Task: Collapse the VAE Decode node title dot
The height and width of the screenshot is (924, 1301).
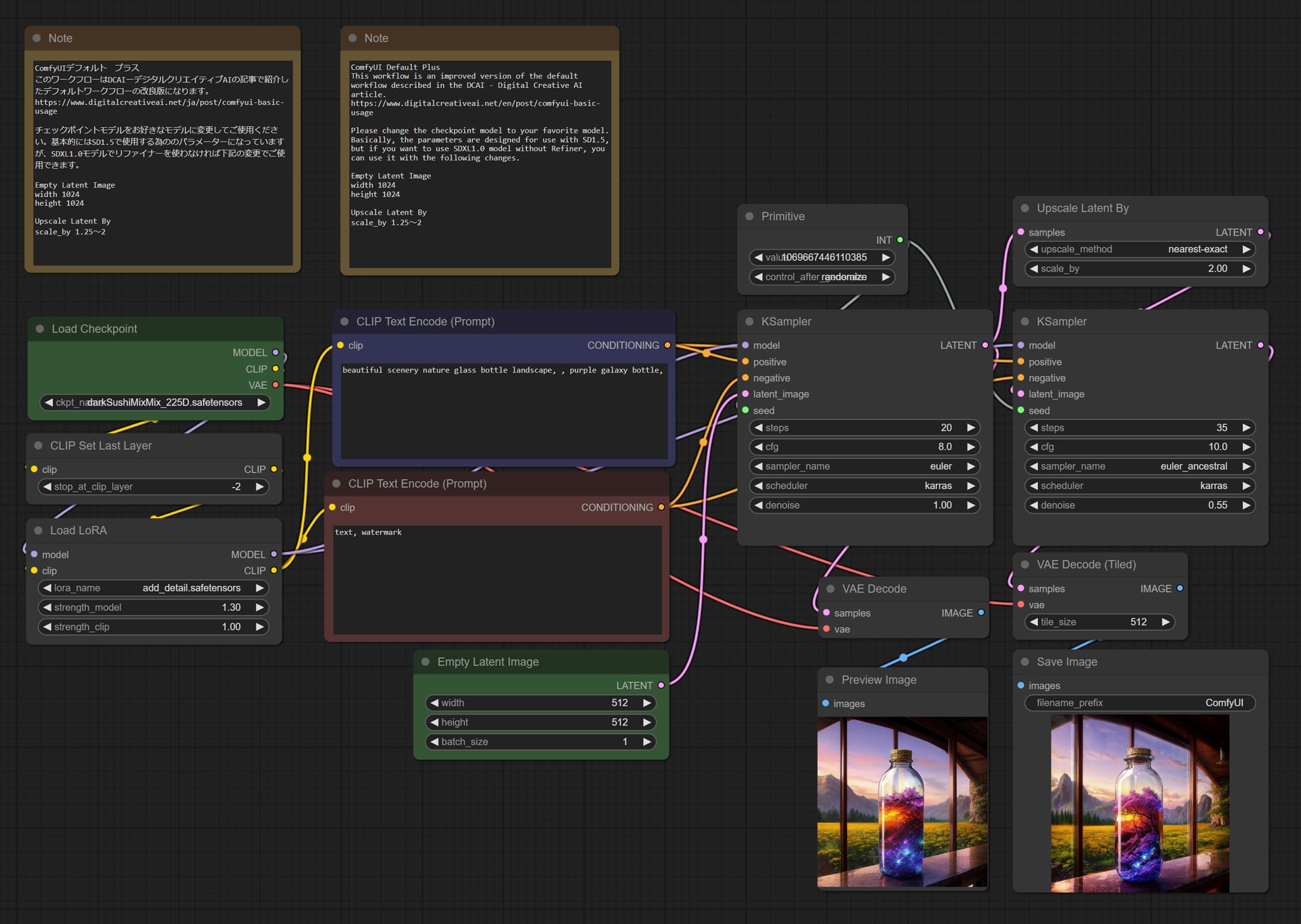Action: (x=831, y=589)
